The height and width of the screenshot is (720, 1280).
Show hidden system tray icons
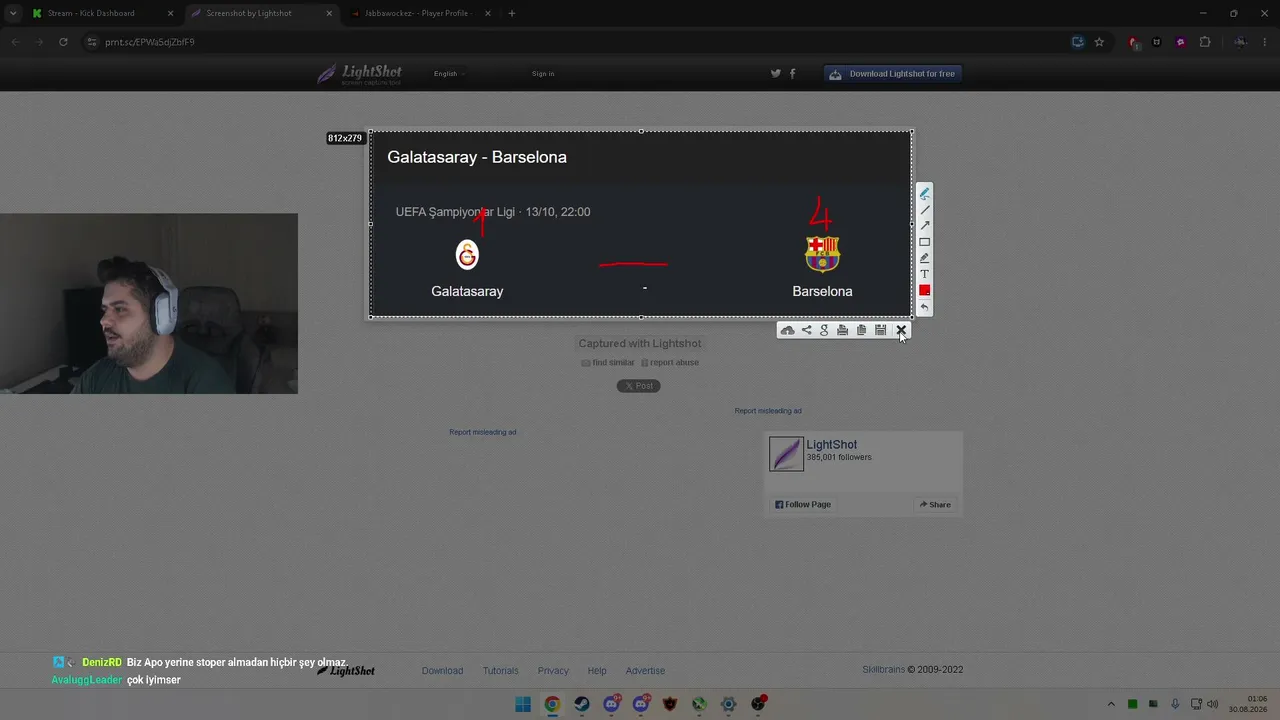pyautogui.click(x=1110, y=704)
